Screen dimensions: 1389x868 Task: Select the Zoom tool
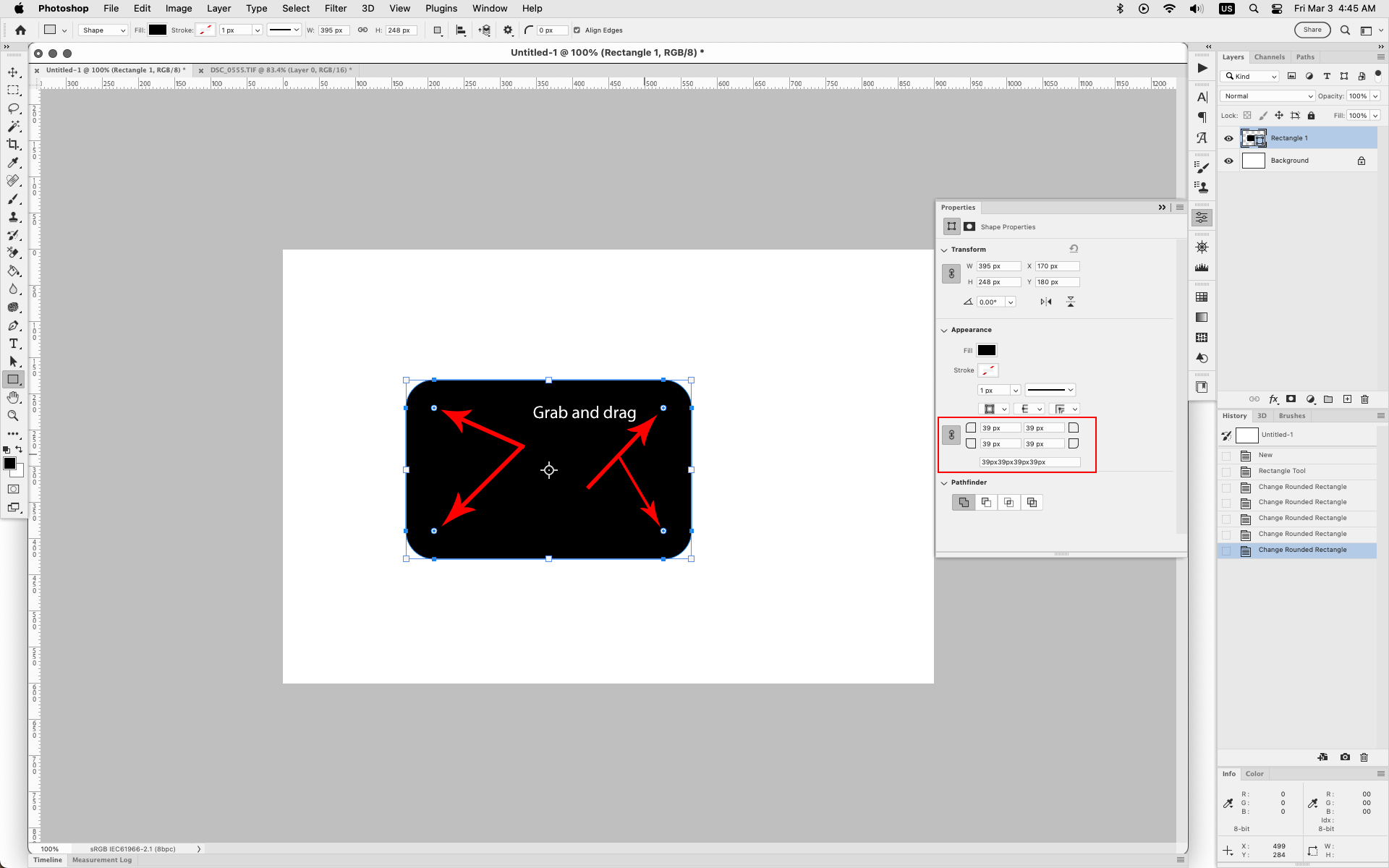(x=13, y=415)
